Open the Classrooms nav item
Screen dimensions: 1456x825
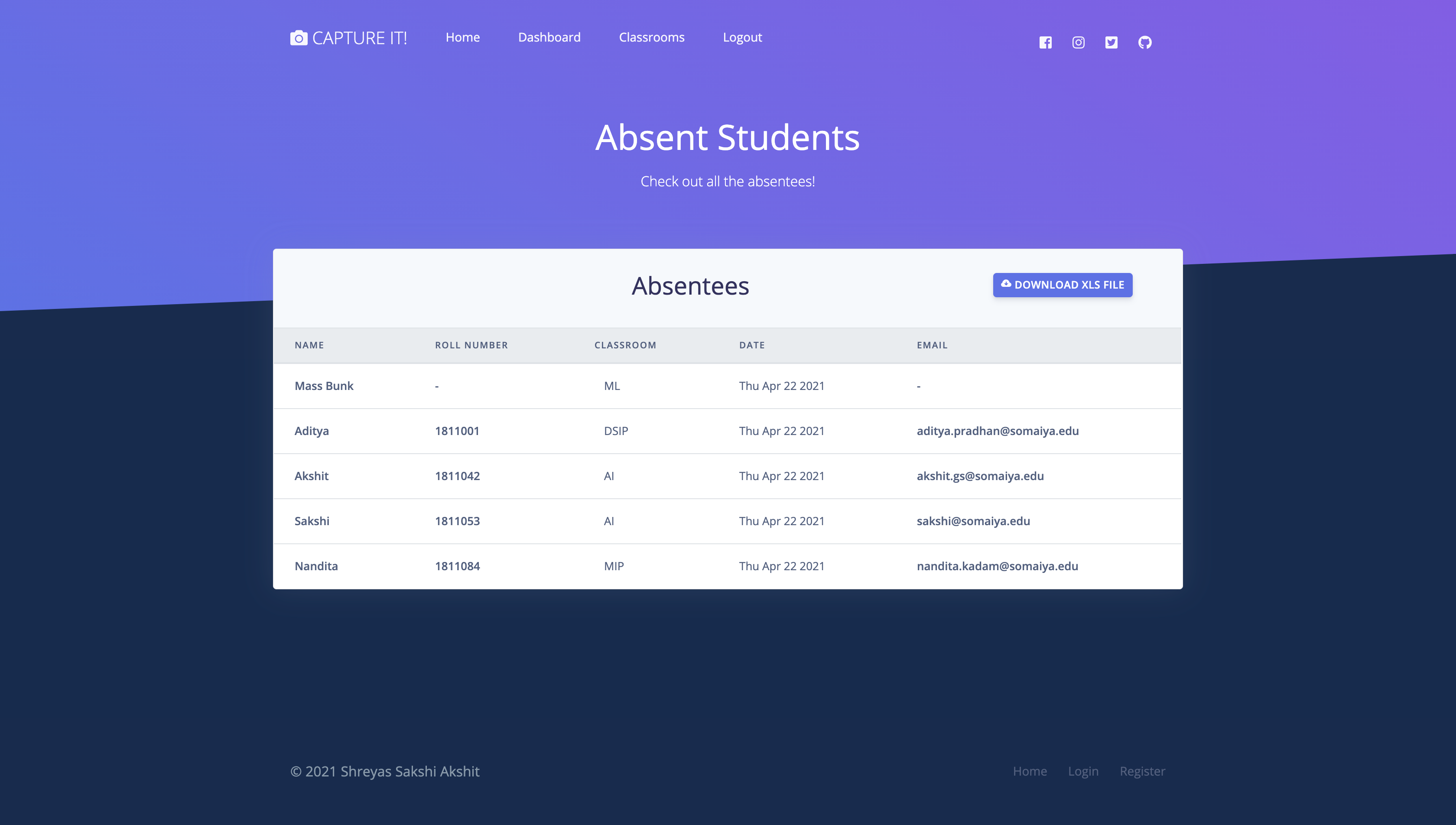652,37
